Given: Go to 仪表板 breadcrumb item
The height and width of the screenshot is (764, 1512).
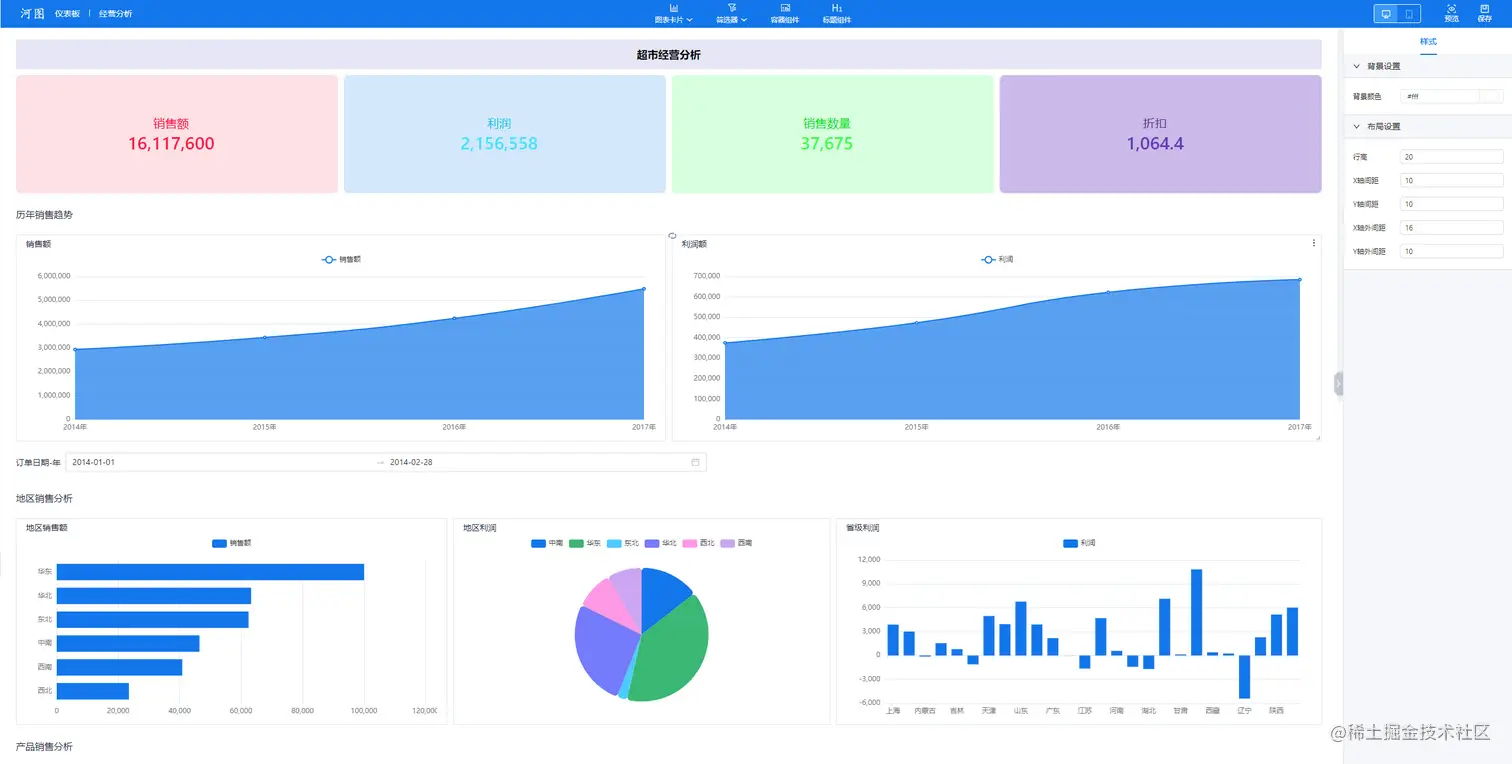Looking at the screenshot, I should point(67,14).
